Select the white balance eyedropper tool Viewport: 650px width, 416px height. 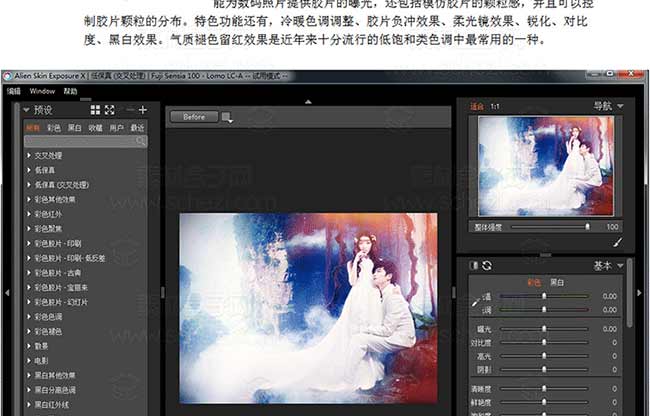click(x=476, y=302)
